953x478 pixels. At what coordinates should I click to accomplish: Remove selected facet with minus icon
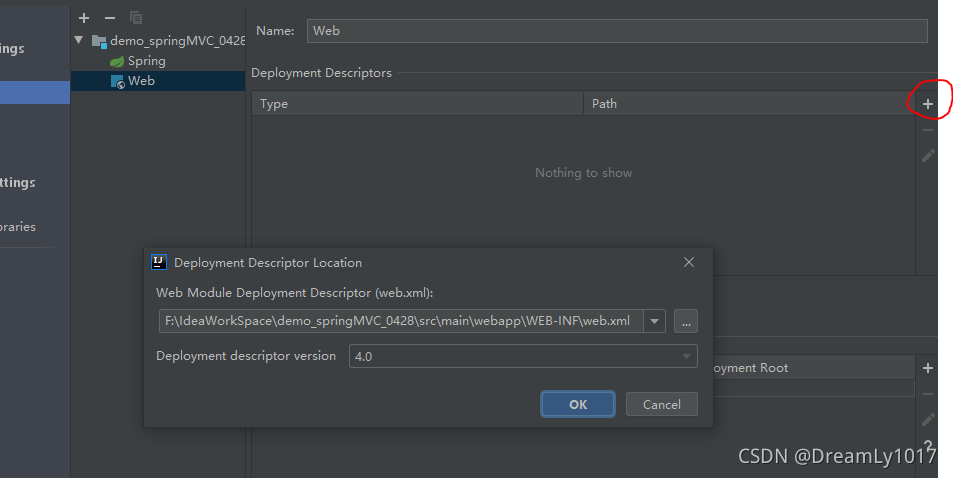click(x=110, y=18)
